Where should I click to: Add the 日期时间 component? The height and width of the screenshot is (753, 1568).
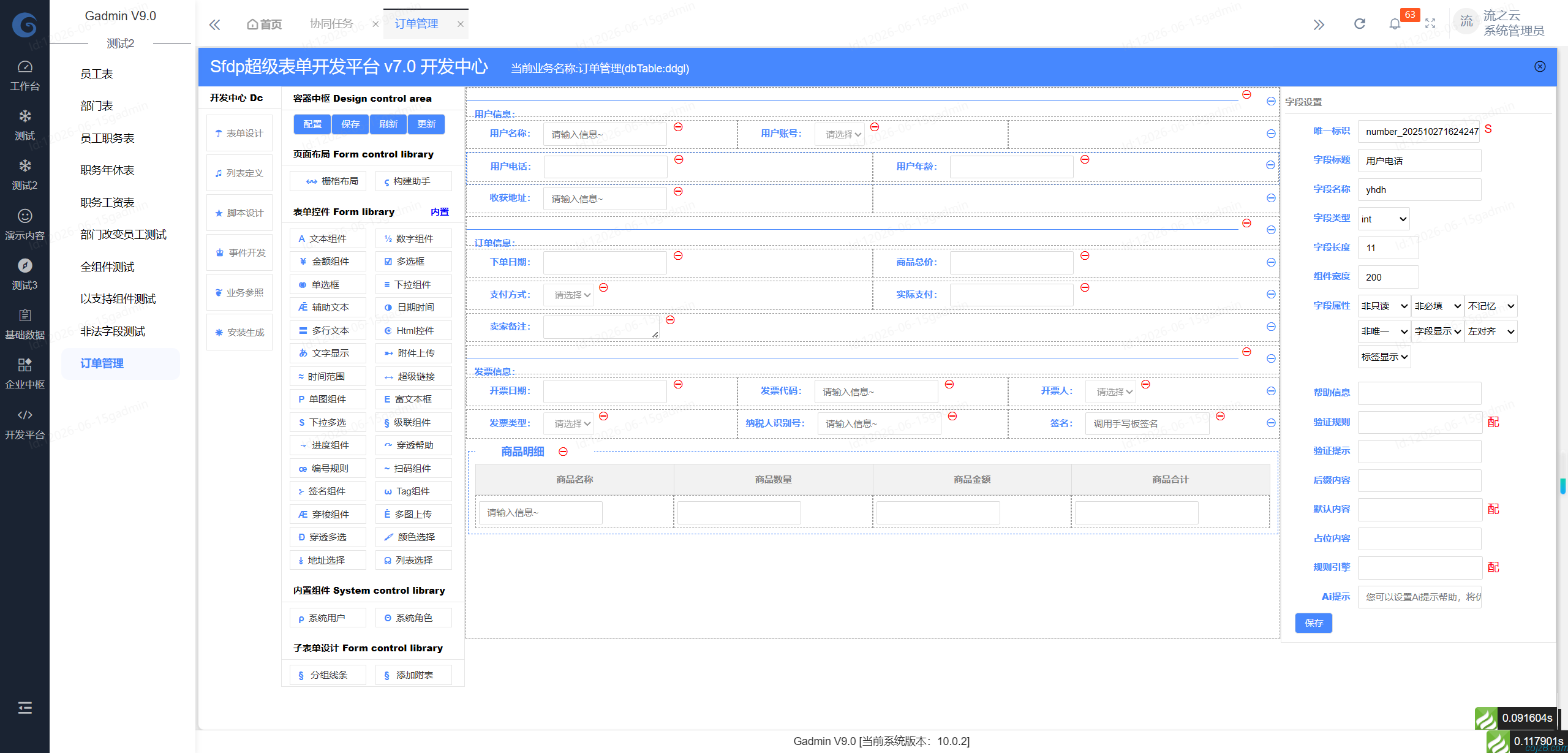413,308
